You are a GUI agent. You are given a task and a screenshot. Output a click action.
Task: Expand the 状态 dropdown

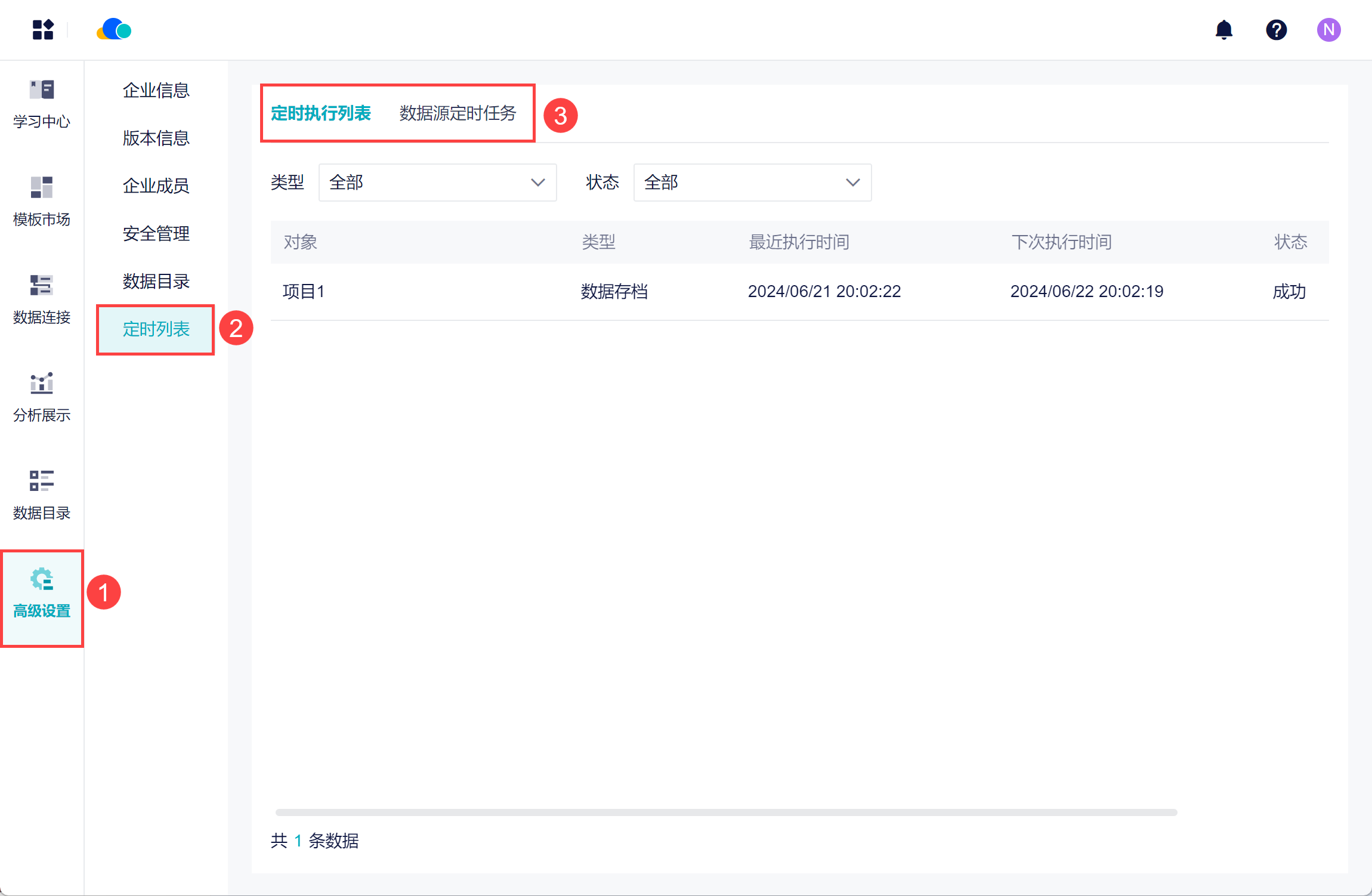click(x=752, y=183)
